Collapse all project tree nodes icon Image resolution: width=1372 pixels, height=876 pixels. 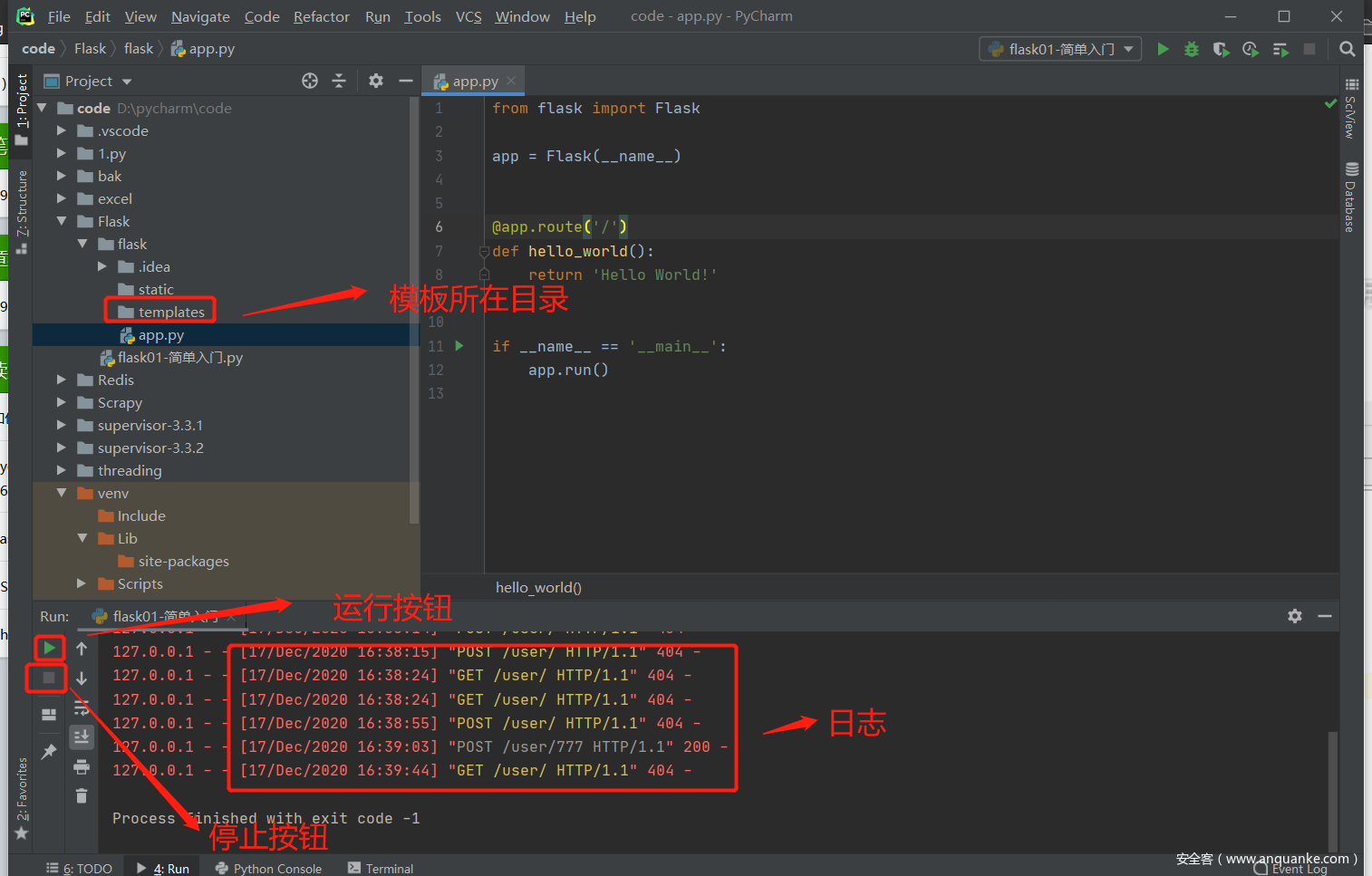(339, 81)
